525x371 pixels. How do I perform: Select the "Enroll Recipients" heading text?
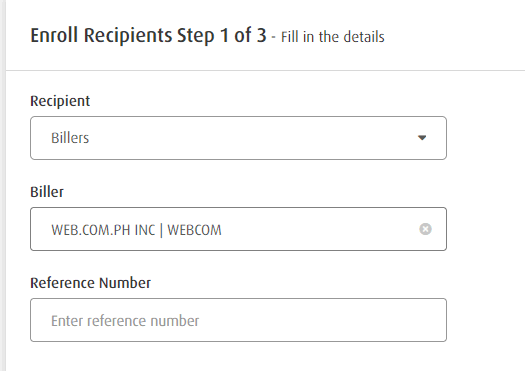101,35
